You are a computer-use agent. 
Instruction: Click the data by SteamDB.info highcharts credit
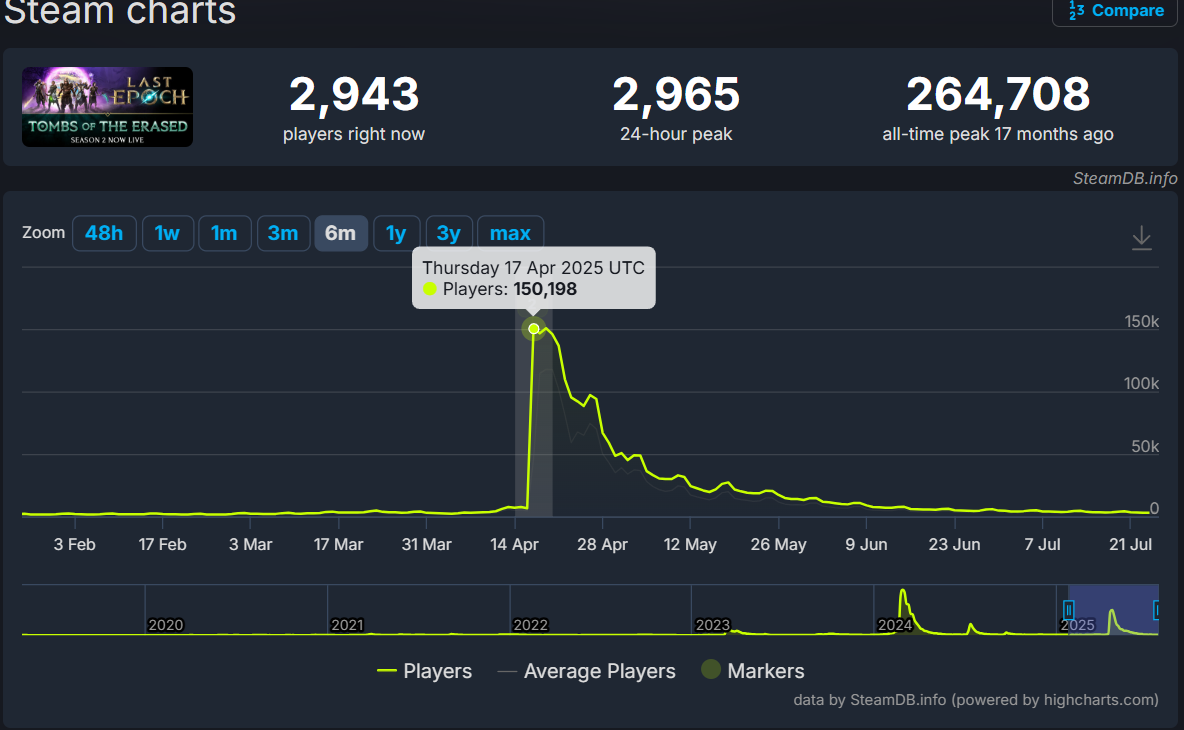pos(976,700)
